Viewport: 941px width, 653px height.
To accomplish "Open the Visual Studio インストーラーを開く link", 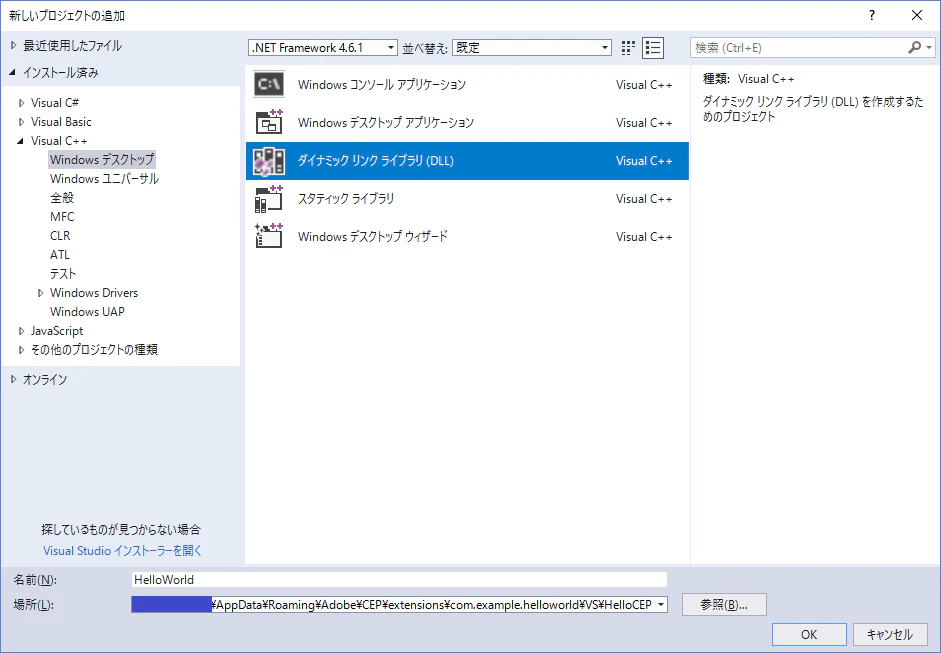I will click(122, 550).
